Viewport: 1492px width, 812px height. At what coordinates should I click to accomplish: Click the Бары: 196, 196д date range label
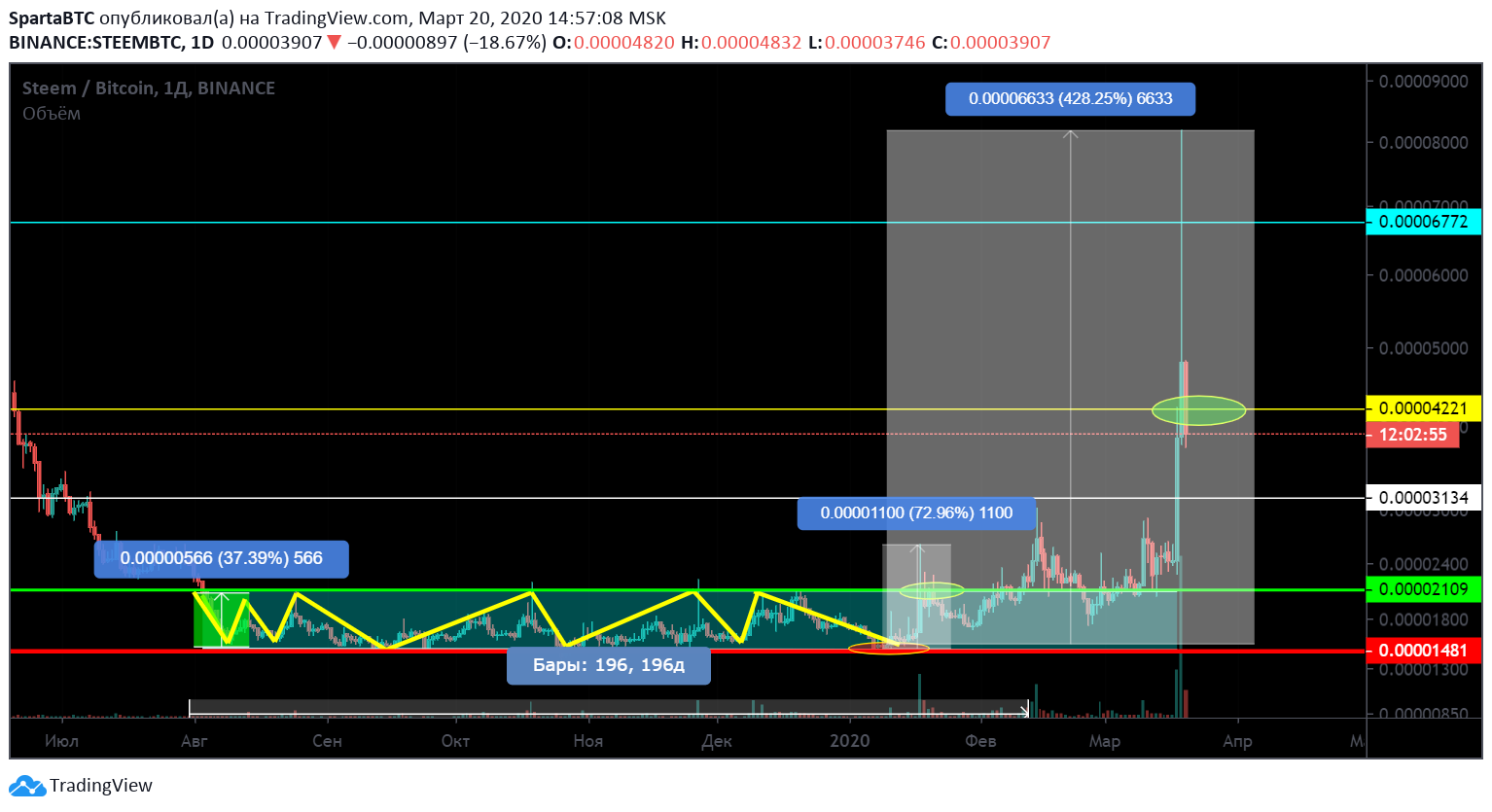[609, 666]
